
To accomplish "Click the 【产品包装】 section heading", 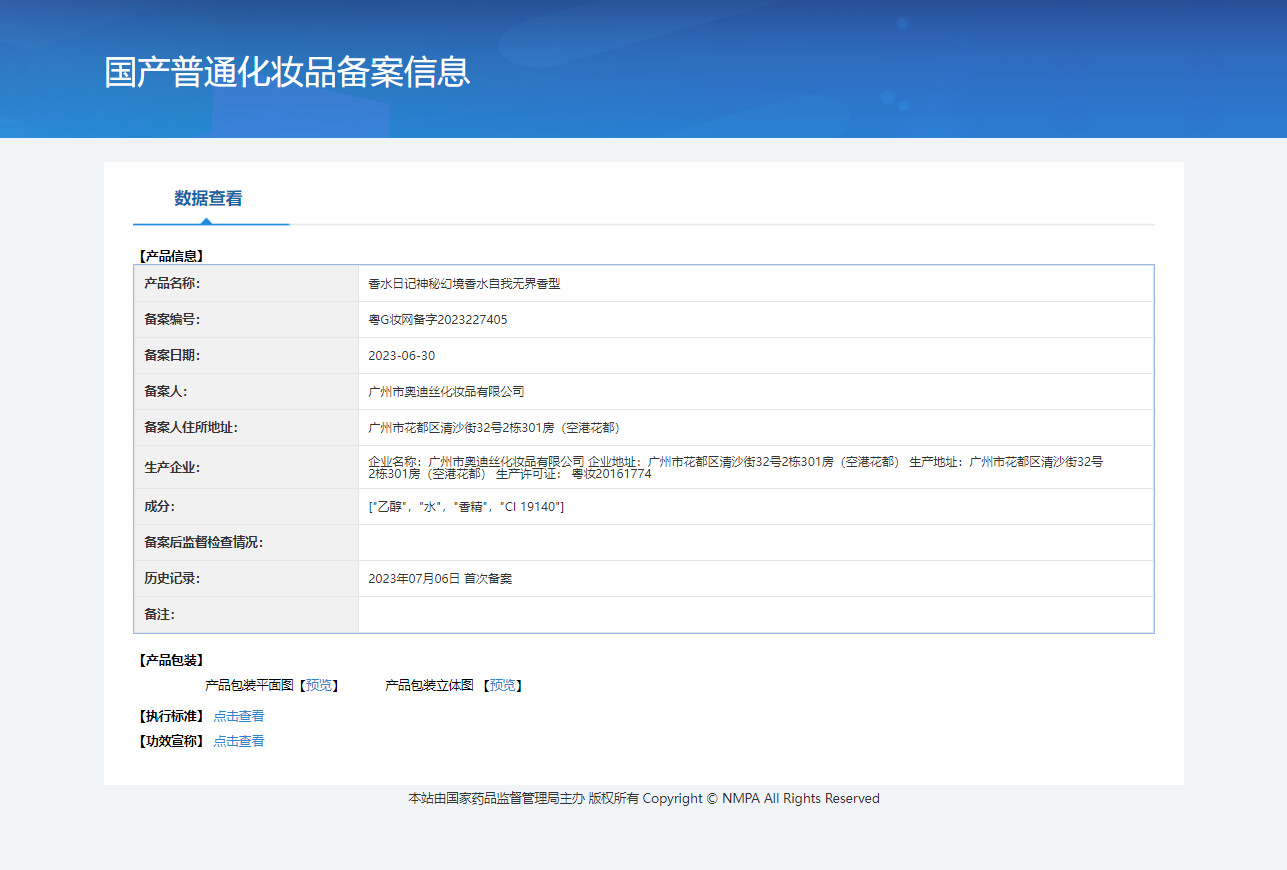I will point(170,660).
